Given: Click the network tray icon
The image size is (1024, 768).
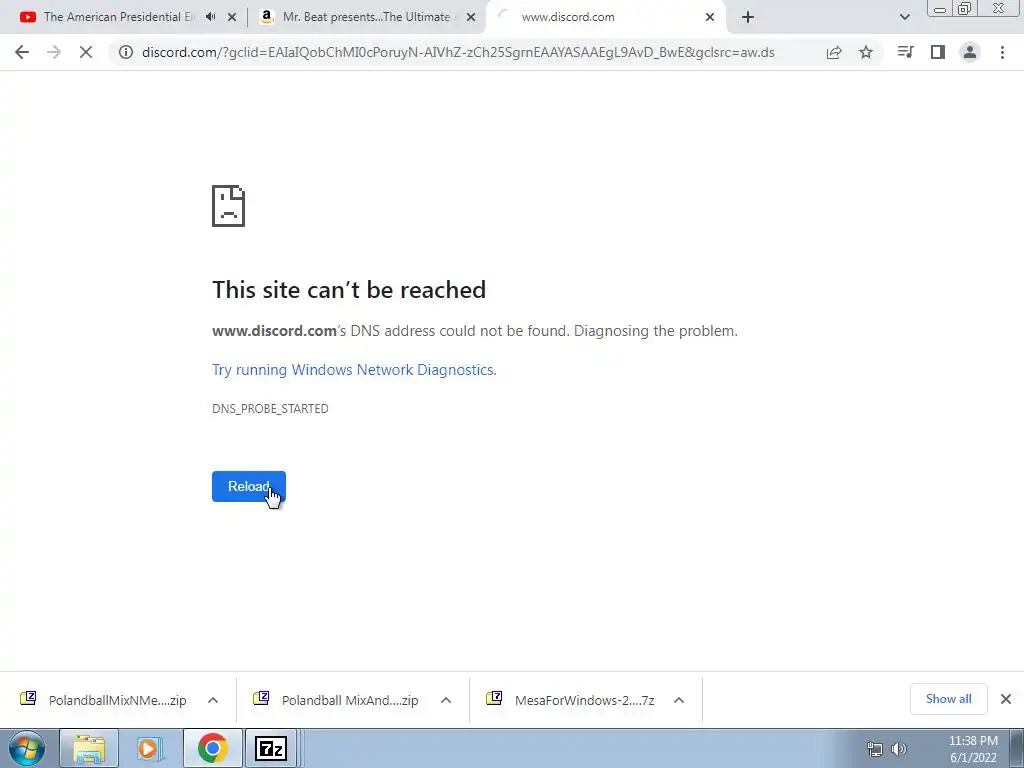Looking at the screenshot, I should point(874,749).
